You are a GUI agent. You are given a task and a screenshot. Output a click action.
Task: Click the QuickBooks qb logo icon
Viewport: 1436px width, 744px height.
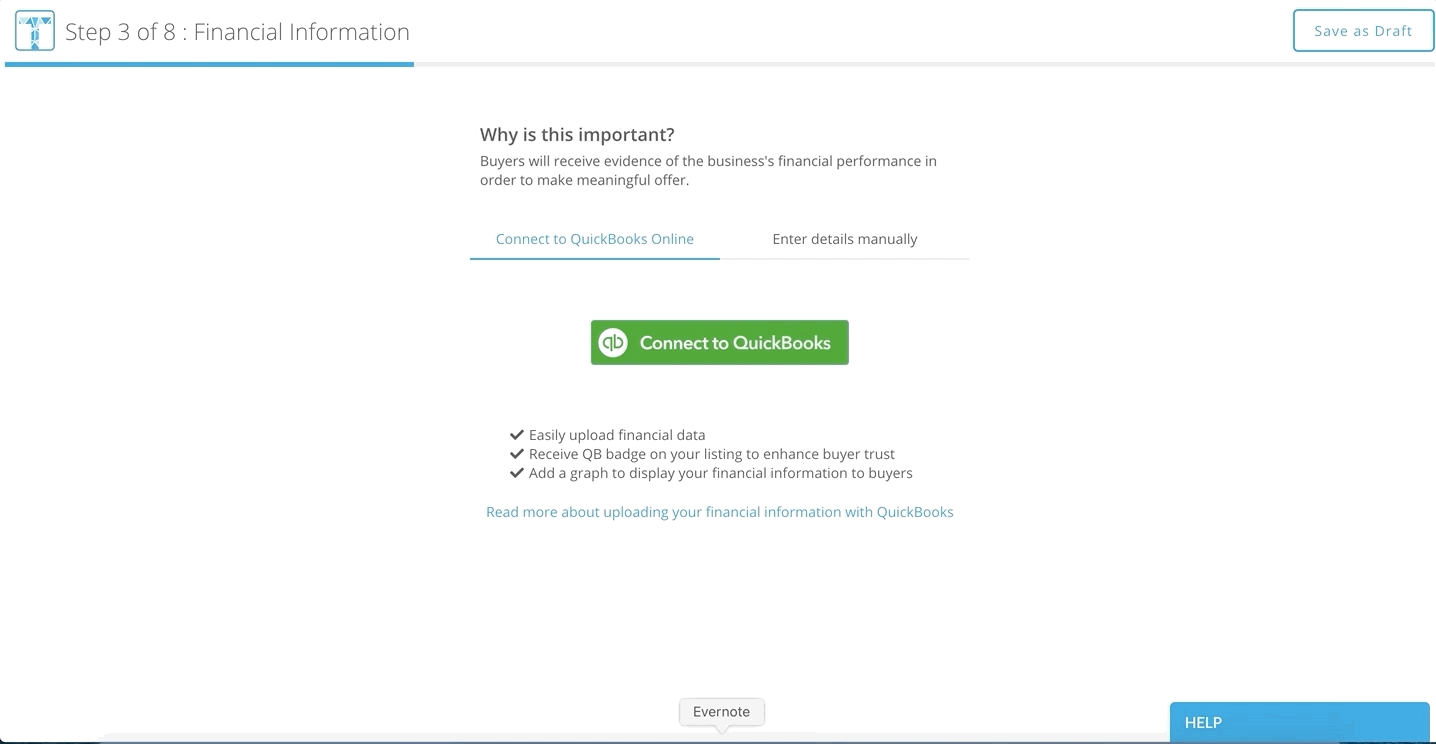[x=612, y=343]
